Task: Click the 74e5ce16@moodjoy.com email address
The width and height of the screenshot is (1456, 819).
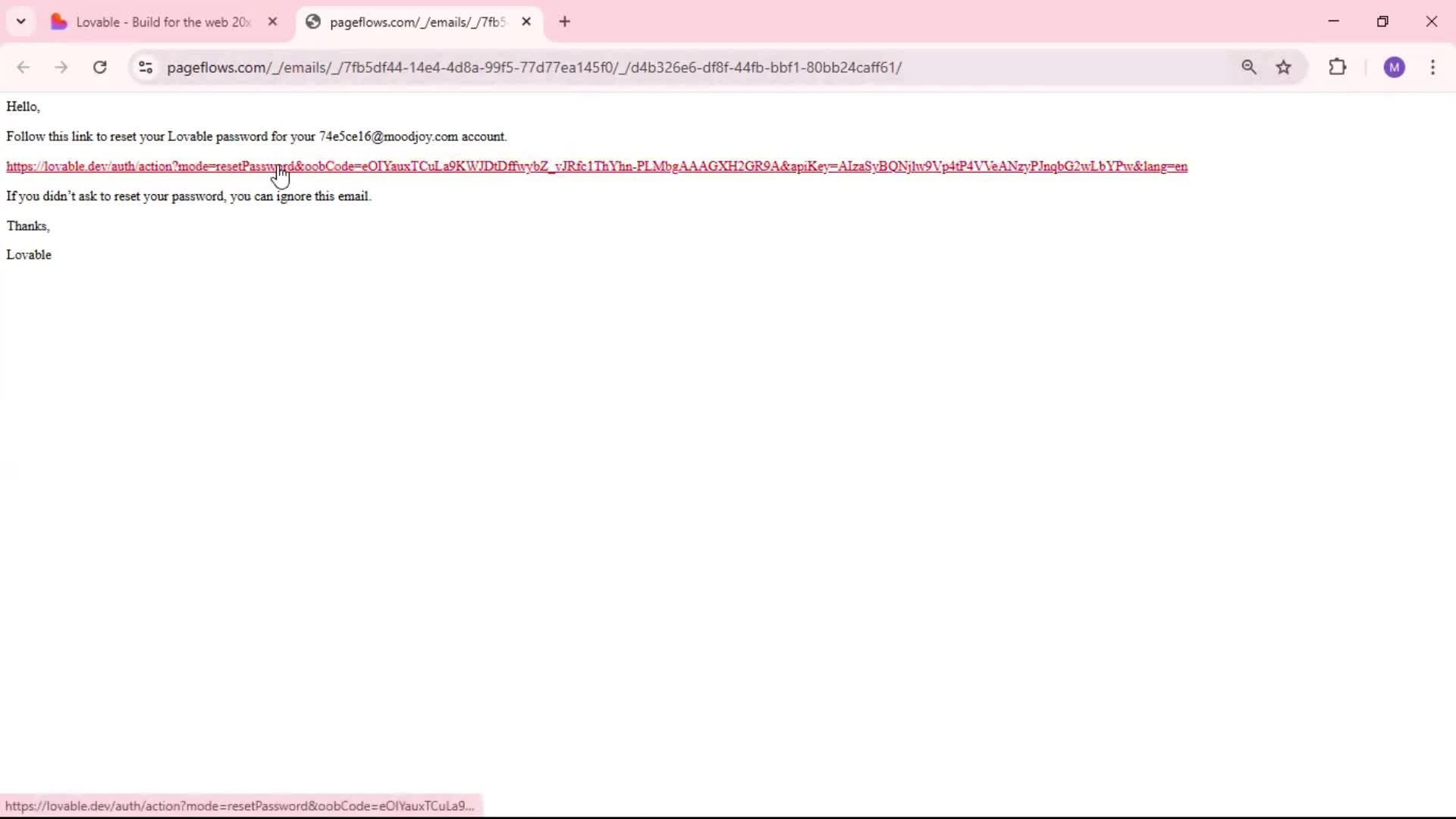Action: (388, 136)
